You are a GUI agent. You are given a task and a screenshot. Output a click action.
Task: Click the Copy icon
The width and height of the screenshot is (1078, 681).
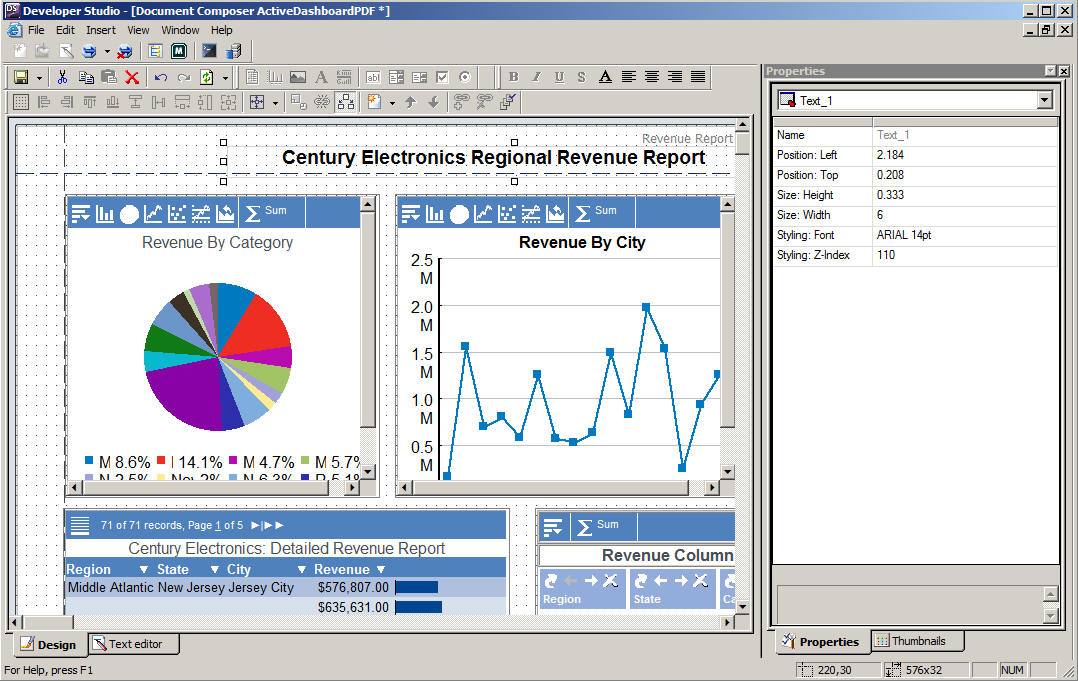(x=86, y=77)
